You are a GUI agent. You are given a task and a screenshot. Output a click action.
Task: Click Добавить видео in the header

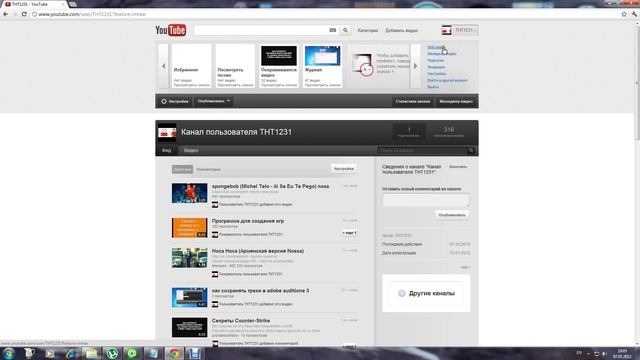[x=402, y=31]
